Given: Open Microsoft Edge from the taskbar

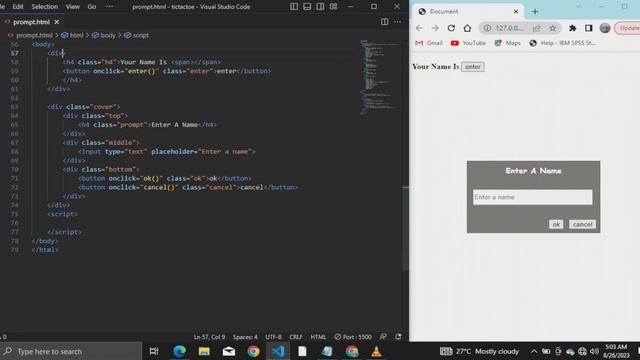Looking at the screenshot, I should tap(179, 351).
